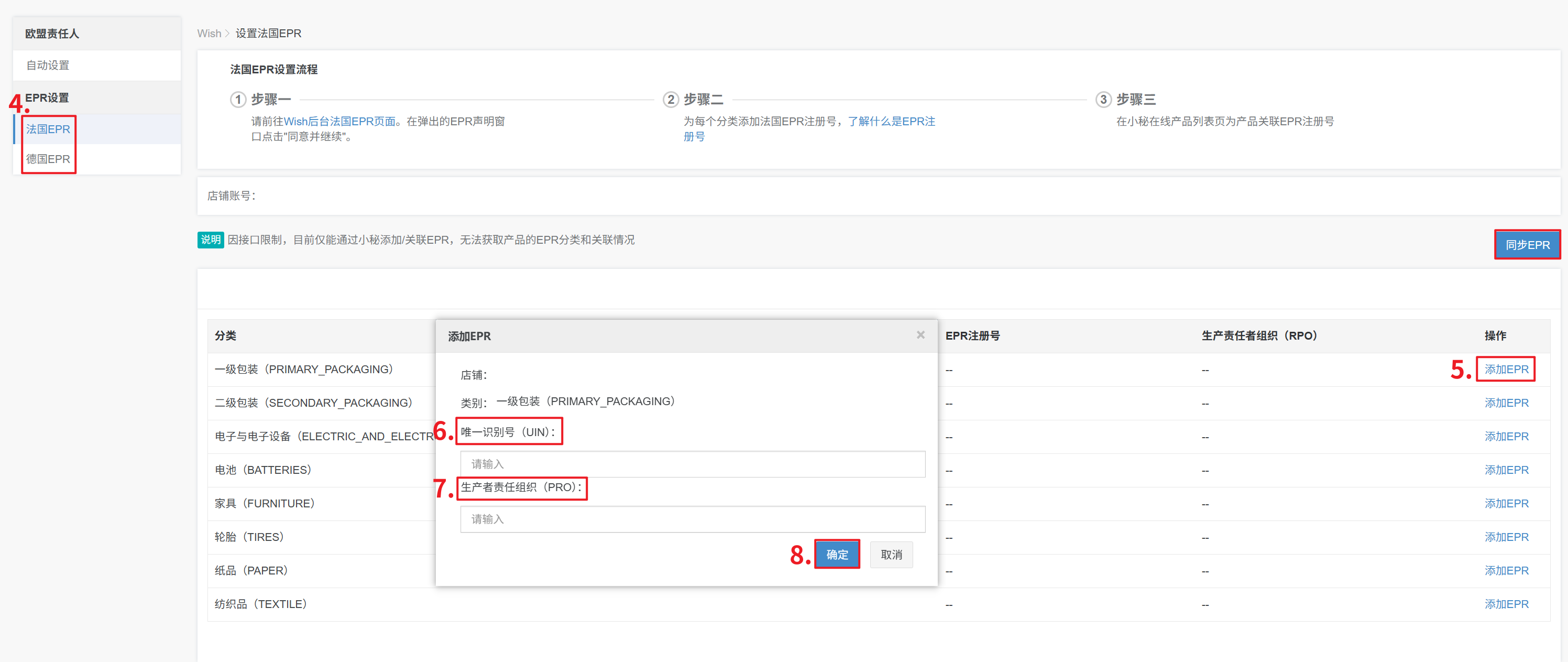1568x662 pixels.
Task: Open 了解什么是EPR注册号 link
Action: click(x=891, y=121)
